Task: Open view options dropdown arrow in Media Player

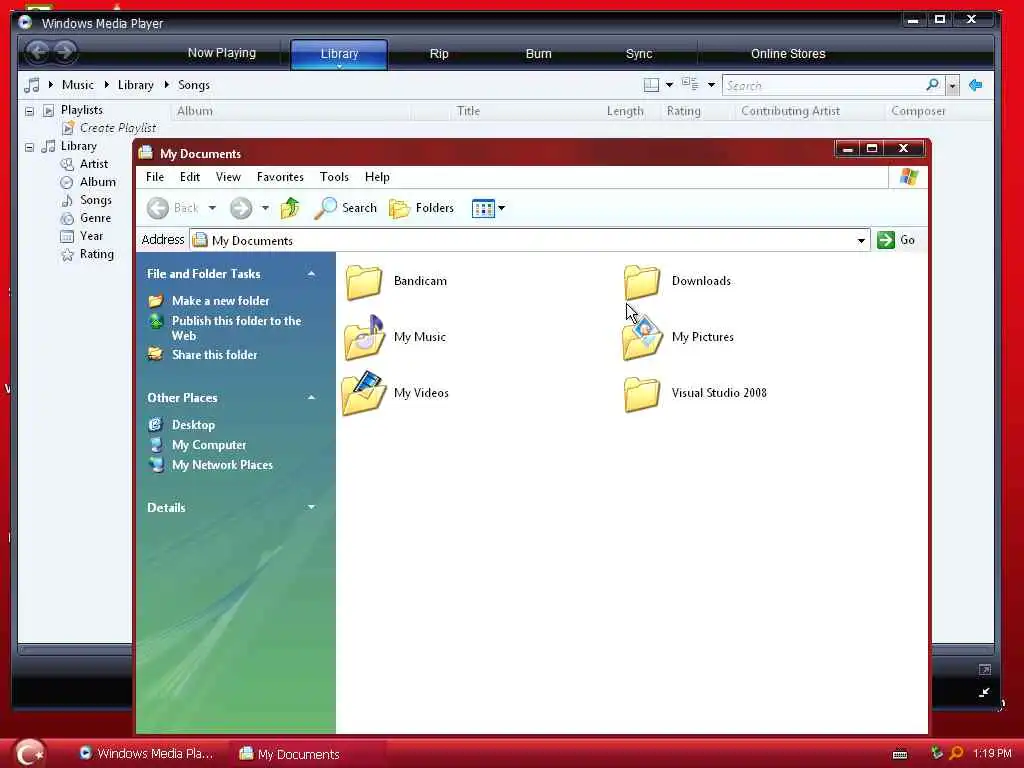Action: 711,85
